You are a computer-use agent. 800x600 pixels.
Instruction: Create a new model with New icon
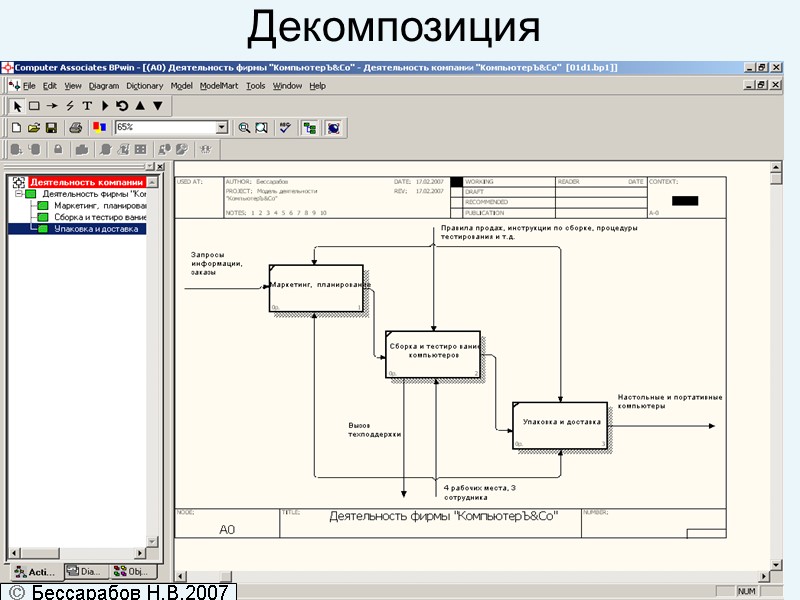point(15,127)
